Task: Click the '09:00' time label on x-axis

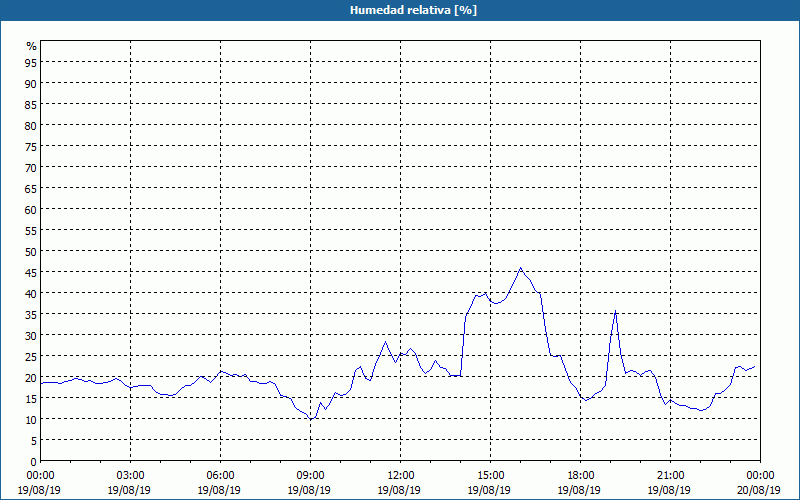Action: [310, 476]
